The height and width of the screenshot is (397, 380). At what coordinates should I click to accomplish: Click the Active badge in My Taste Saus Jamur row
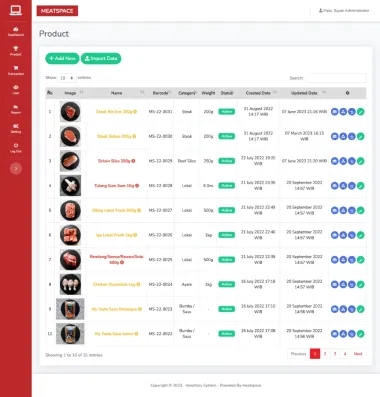[x=227, y=334]
